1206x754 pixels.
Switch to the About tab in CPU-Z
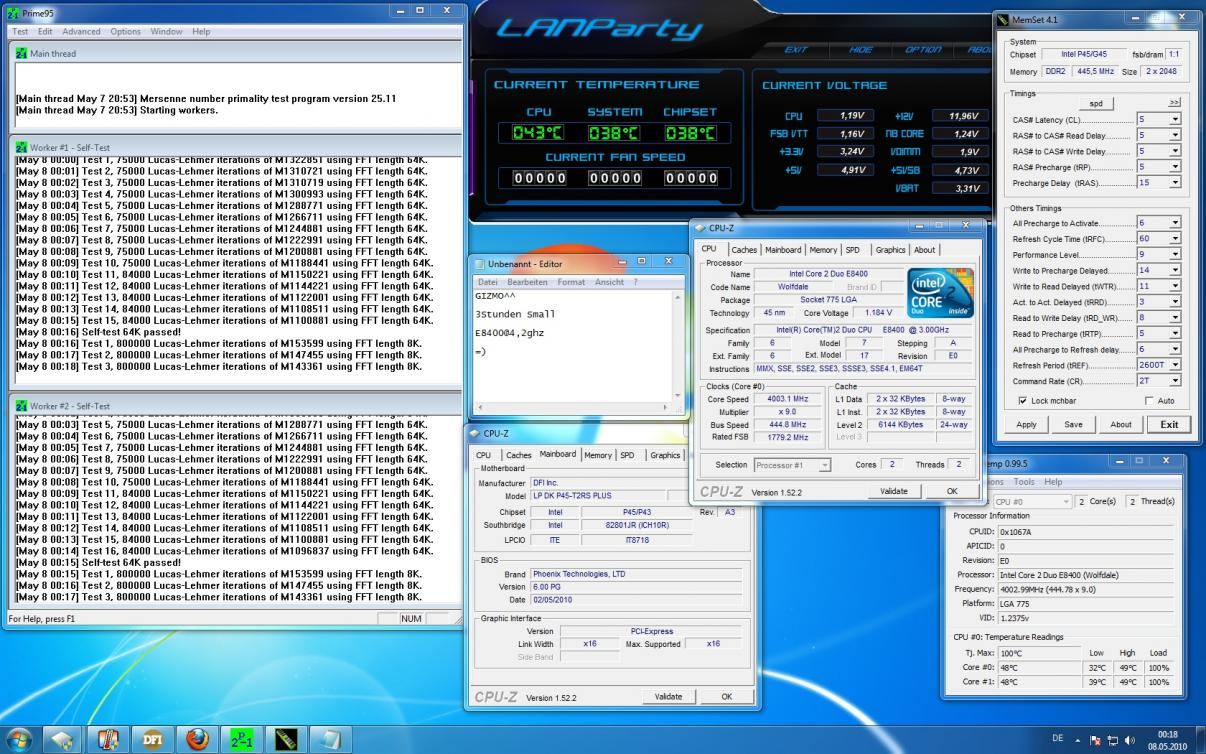tap(924, 250)
